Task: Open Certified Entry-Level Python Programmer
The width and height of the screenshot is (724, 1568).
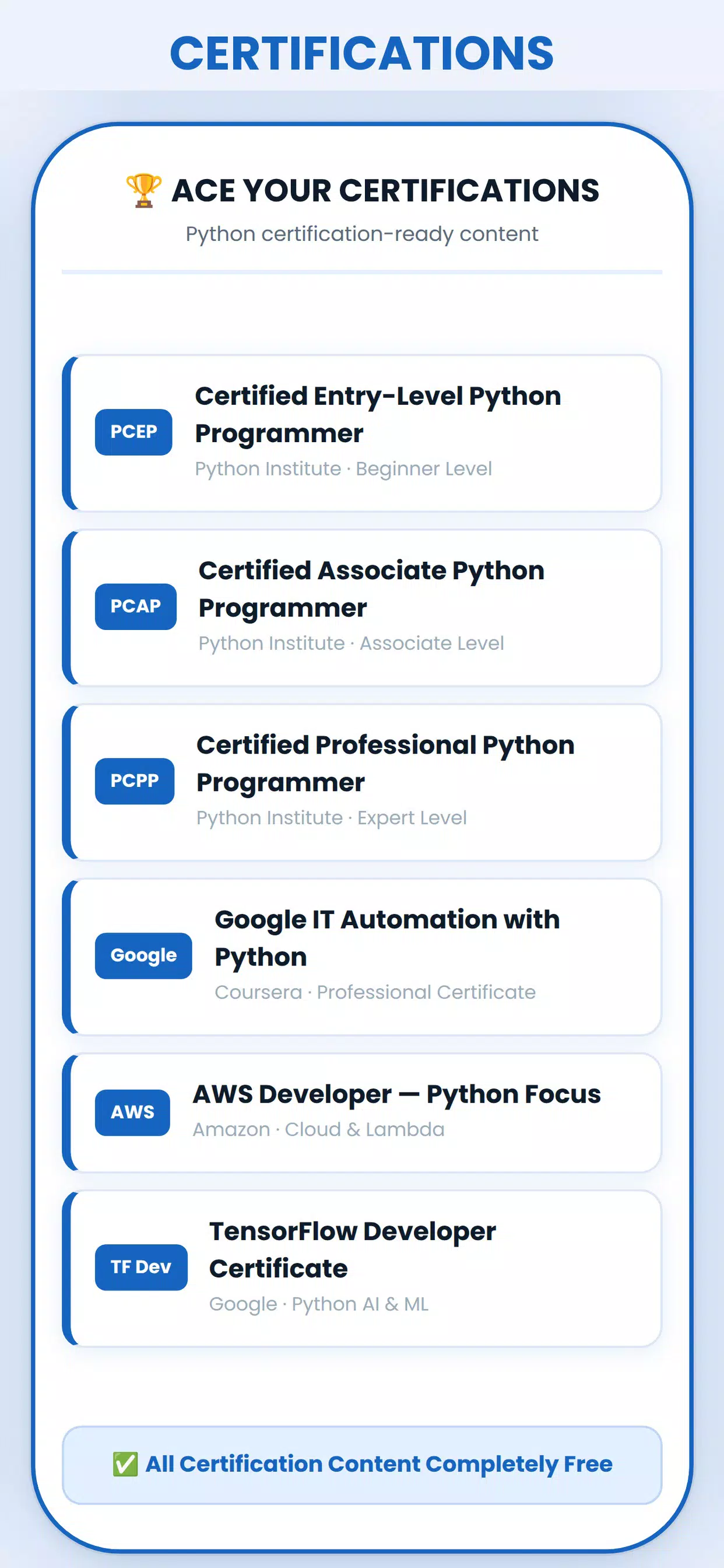Action: [362, 433]
